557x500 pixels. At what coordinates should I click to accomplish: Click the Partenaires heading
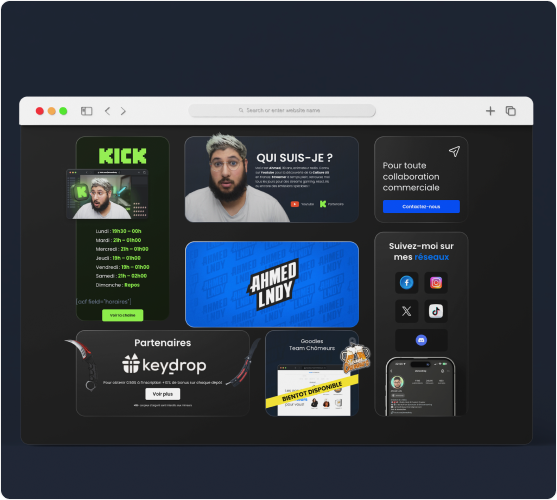point(163,343)
